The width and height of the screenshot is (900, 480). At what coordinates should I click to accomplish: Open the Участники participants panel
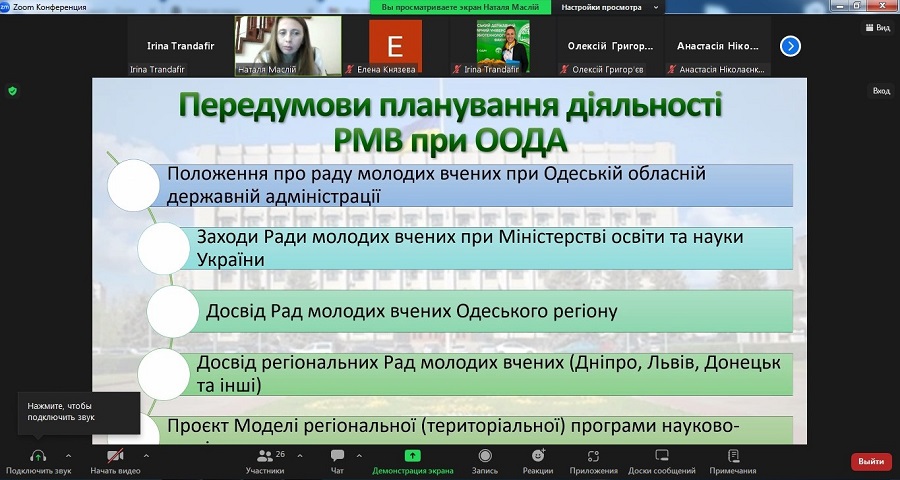pos(265,455)
